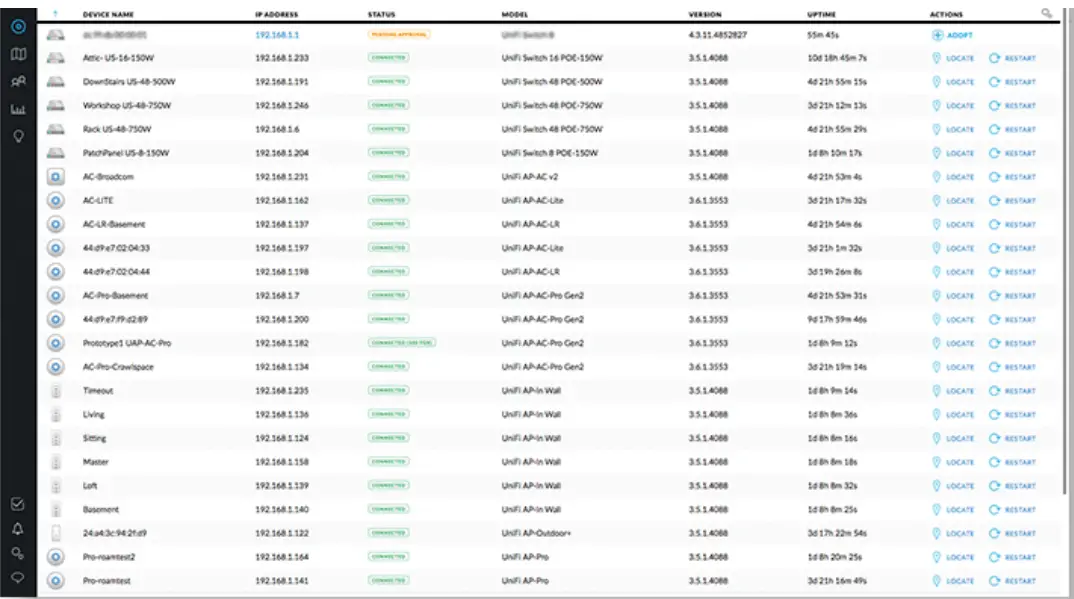Locate the AC-Pro-Basement access point
The width and height of the screenshot is (1074, 599).
coord(953,296)
